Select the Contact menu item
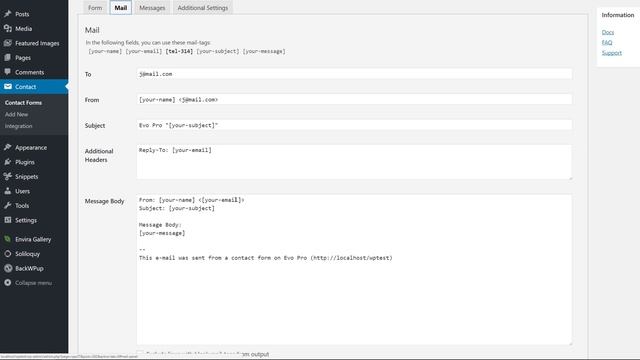 click(34, 87)
